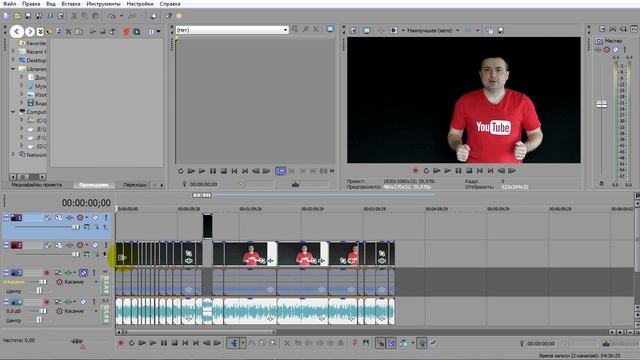Stop timeline playback in bottom transport
Image resolution: width=640 pixels, height=360 pixels.
pos(174,343)
